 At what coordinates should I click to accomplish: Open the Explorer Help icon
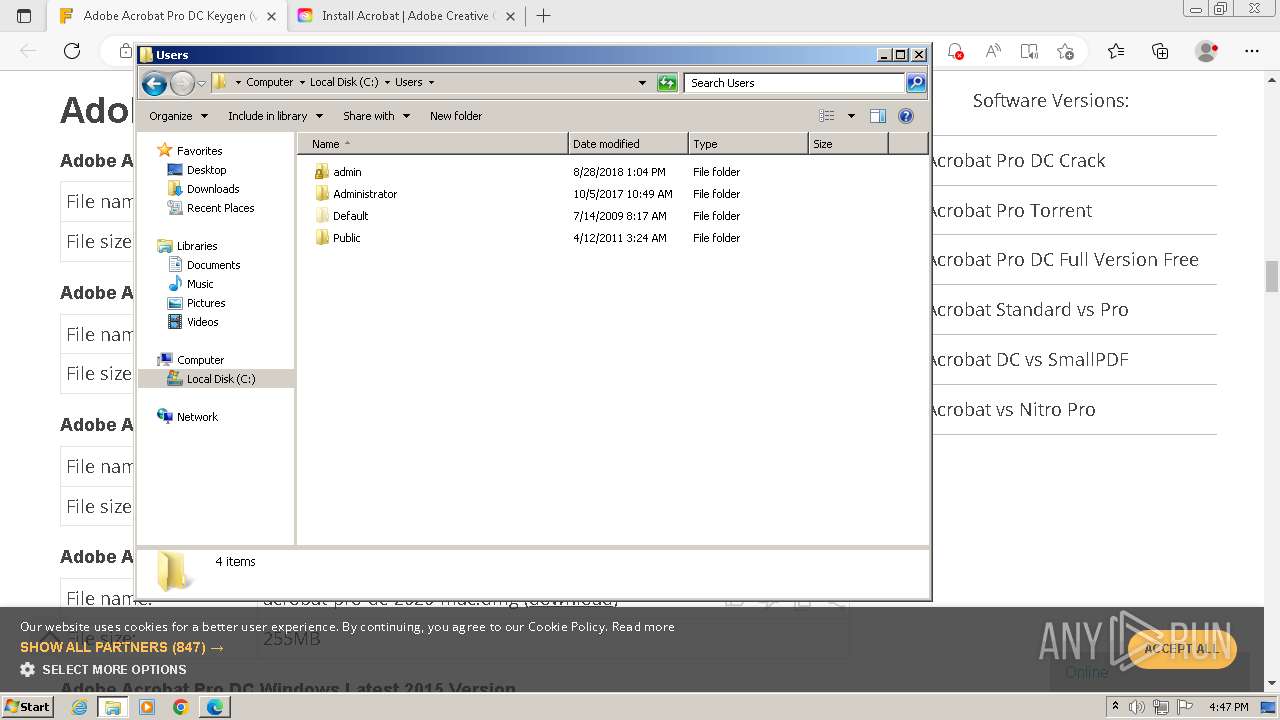click(x=906, y=116)
